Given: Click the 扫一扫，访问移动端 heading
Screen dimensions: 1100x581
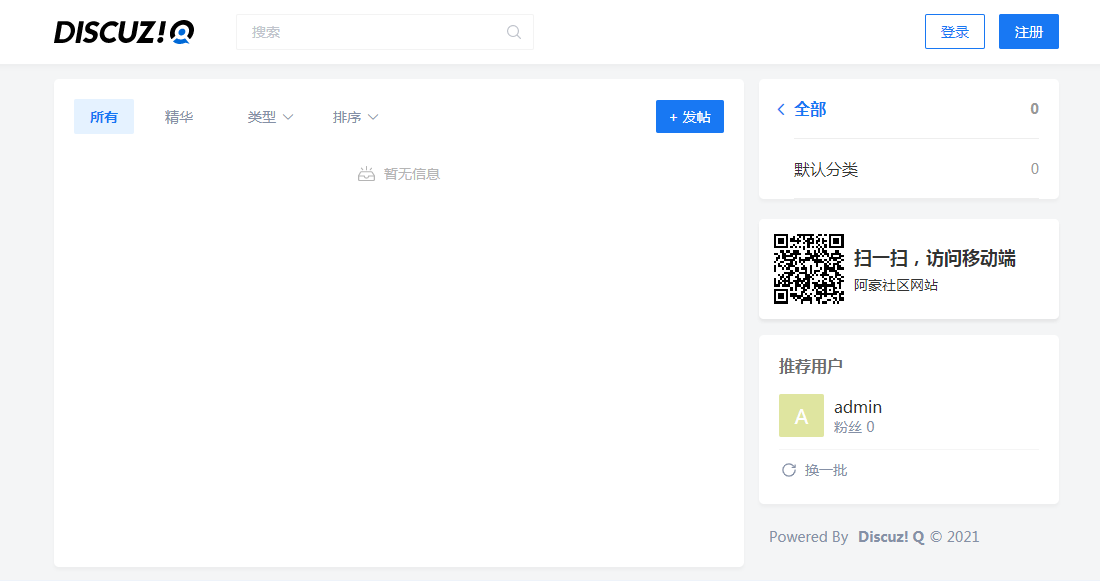Looking at the screenshot, I should (x=934, y=259).
